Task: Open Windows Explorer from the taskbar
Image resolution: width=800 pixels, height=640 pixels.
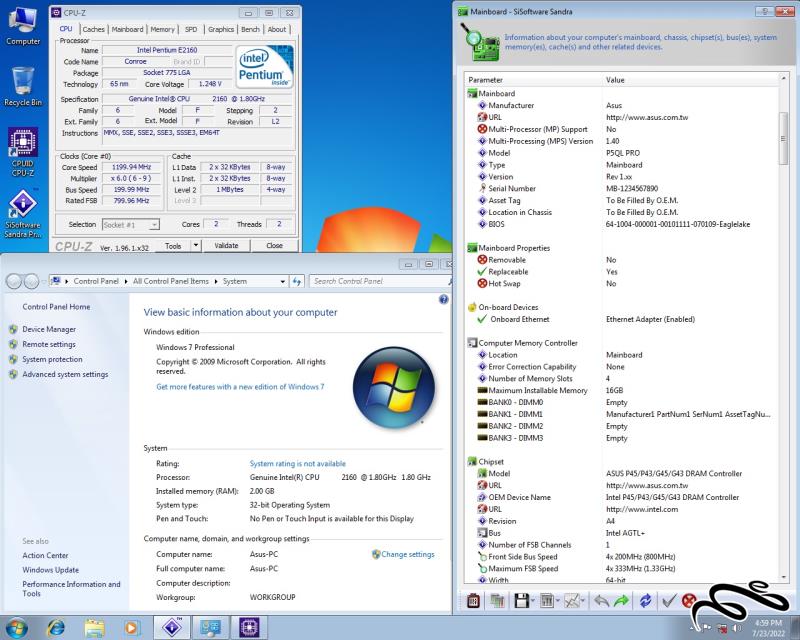Action: point(94,627)
